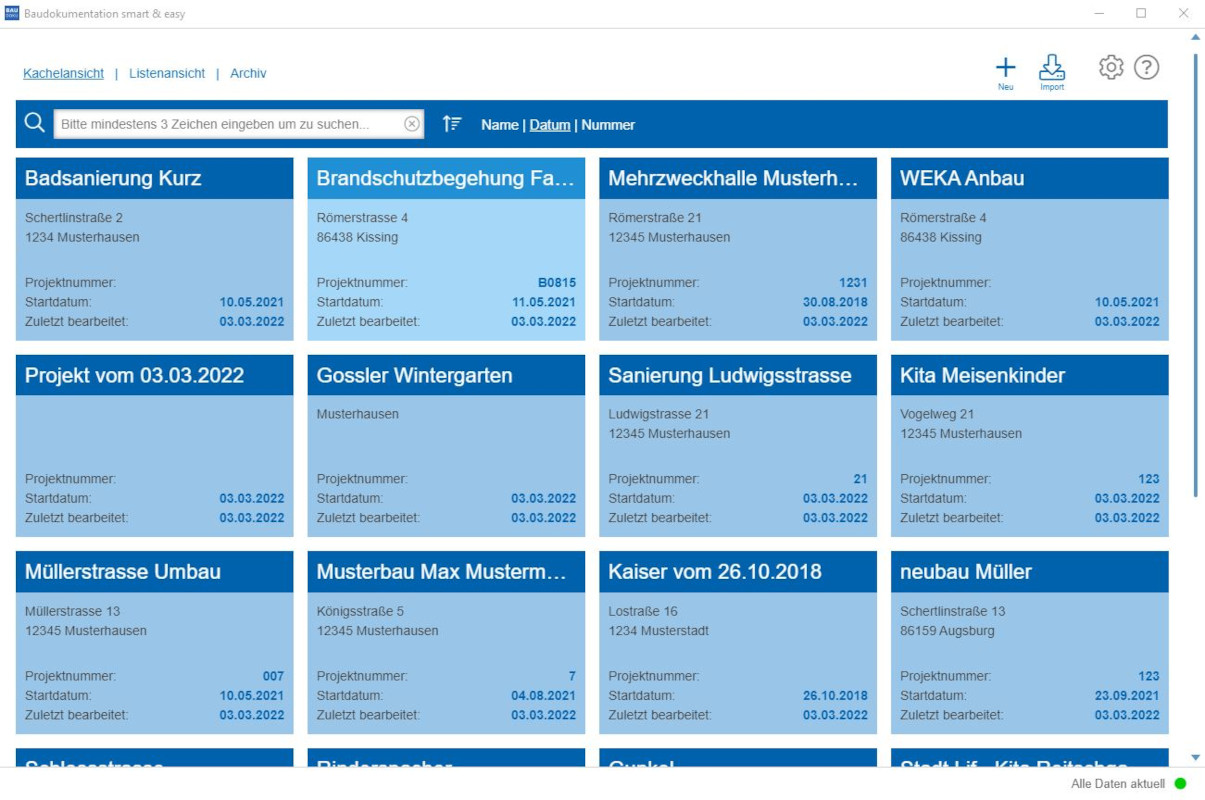Toggle sort direction with the arrow icon

coord(452,124)
